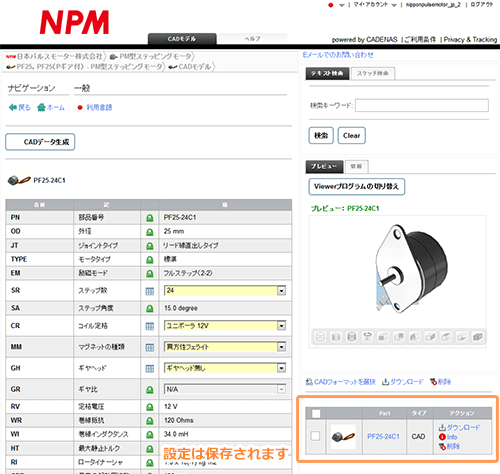Click last view icon in preview toolbar
The image size is (500, 474).
[477, 337]
